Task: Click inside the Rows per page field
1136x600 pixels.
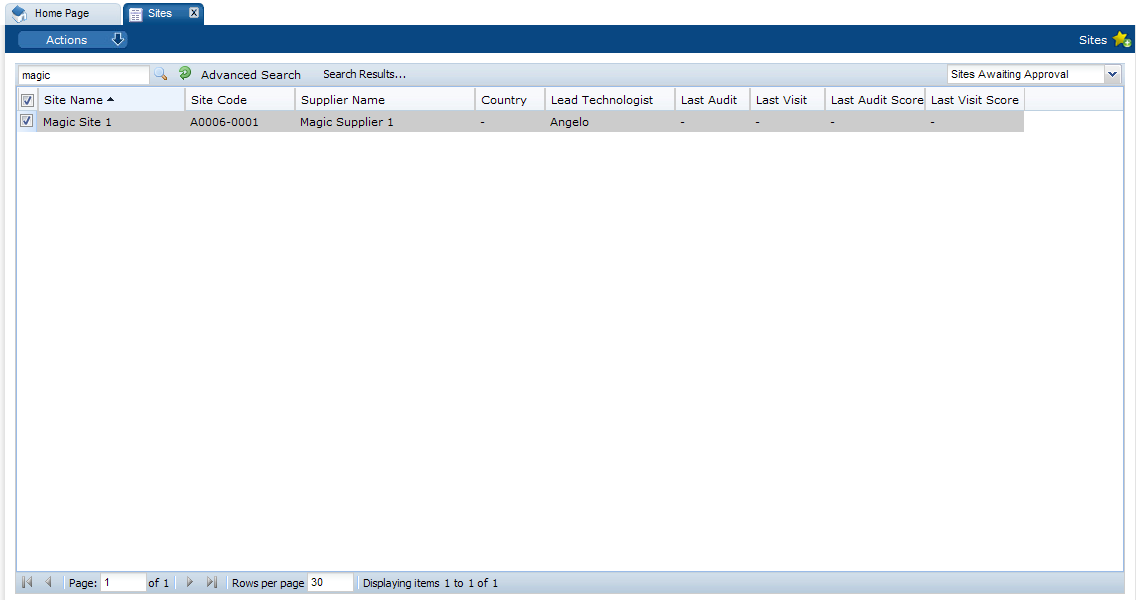Action: (x=330, y=582)
